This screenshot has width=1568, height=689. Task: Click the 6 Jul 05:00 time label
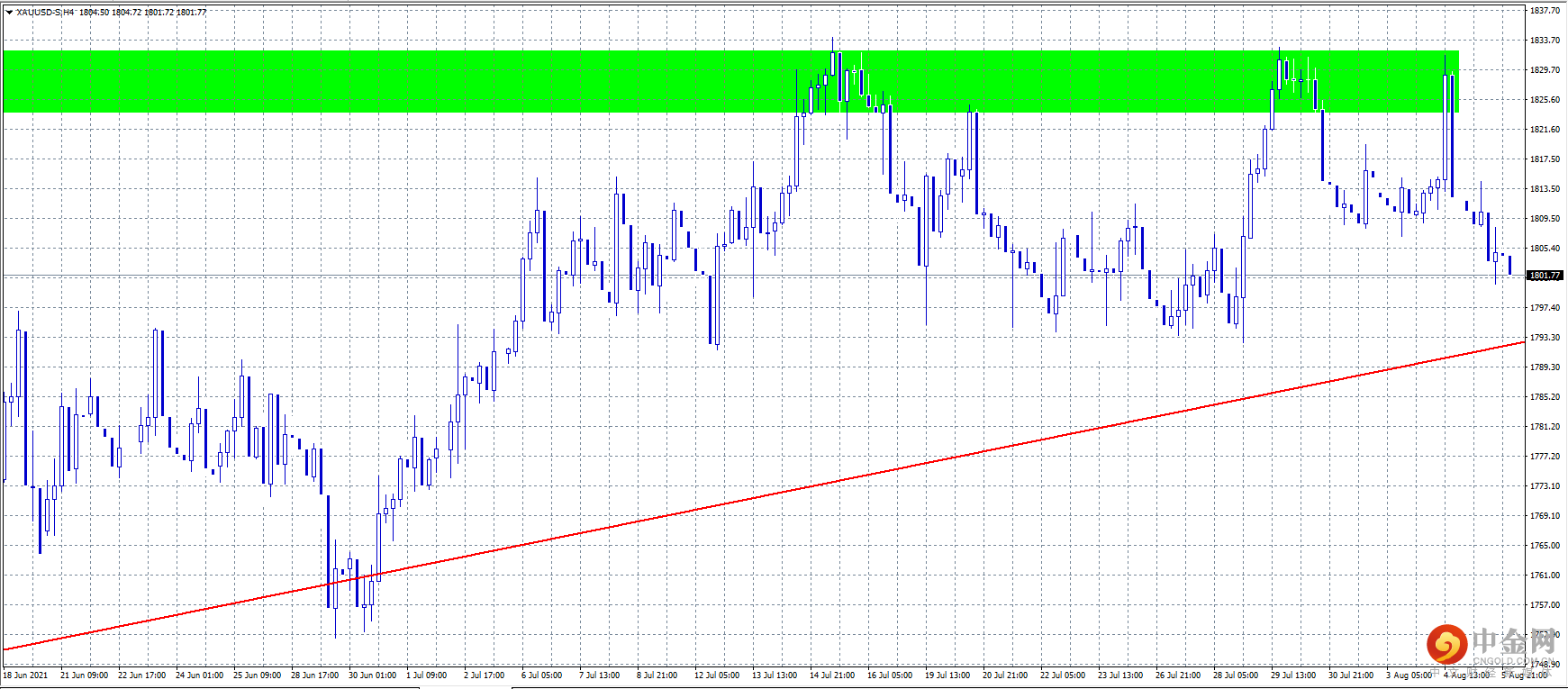tap(541, 675)
